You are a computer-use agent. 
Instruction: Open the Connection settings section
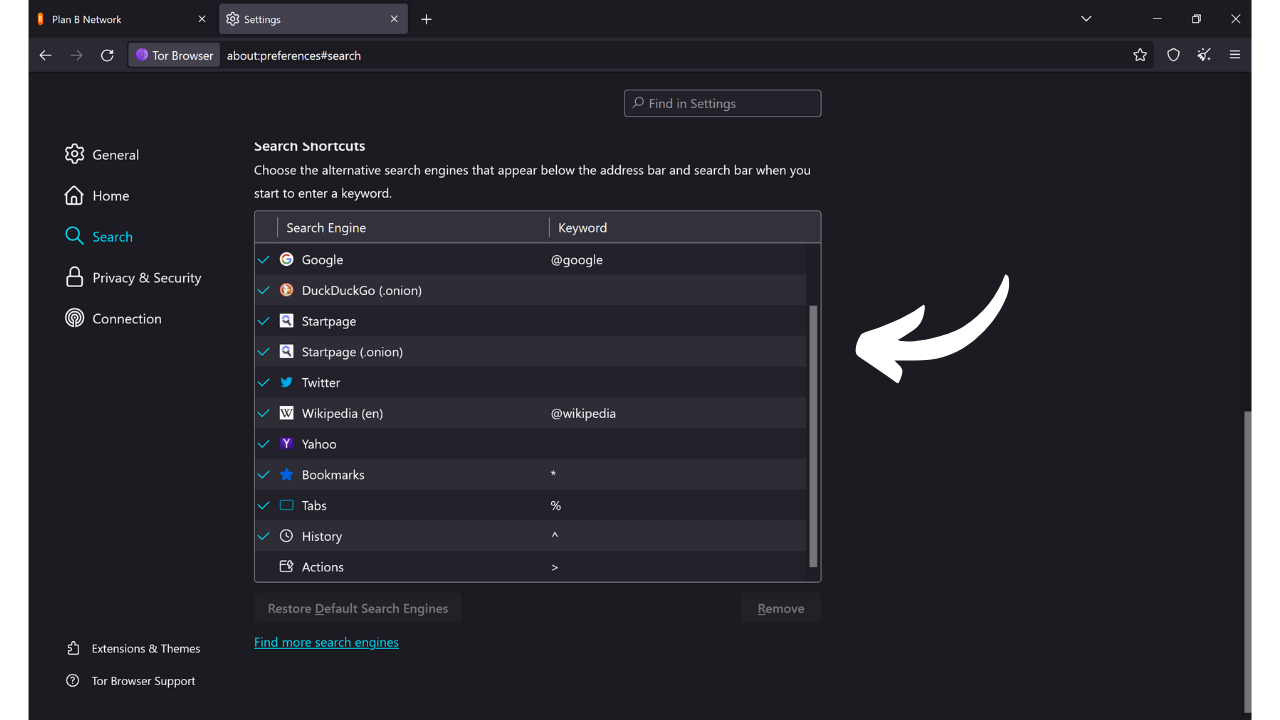[x=126, y=318]
